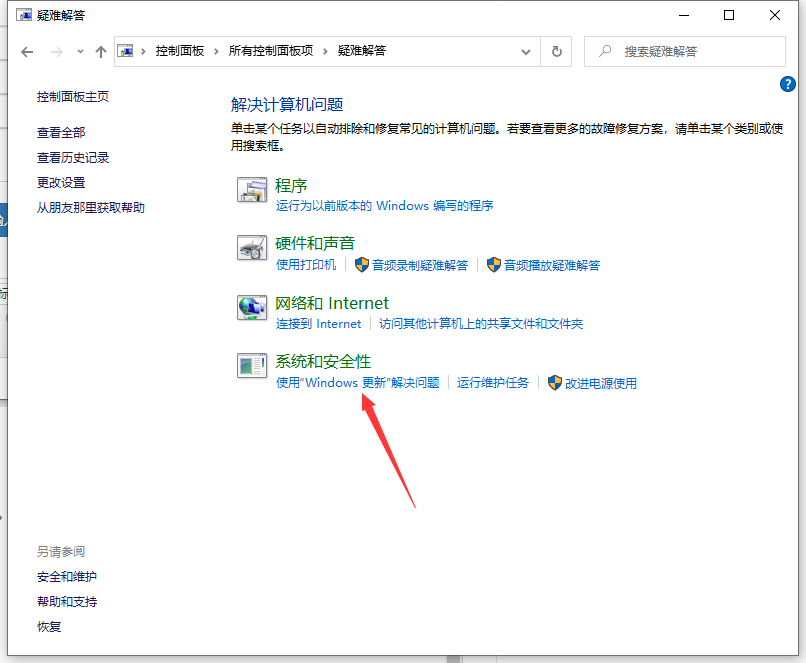Click the first breadcrumb chevron after the address bar icon
Viewport: 806px width, 663px height.
pyautogui.click(x=145, y=51)
